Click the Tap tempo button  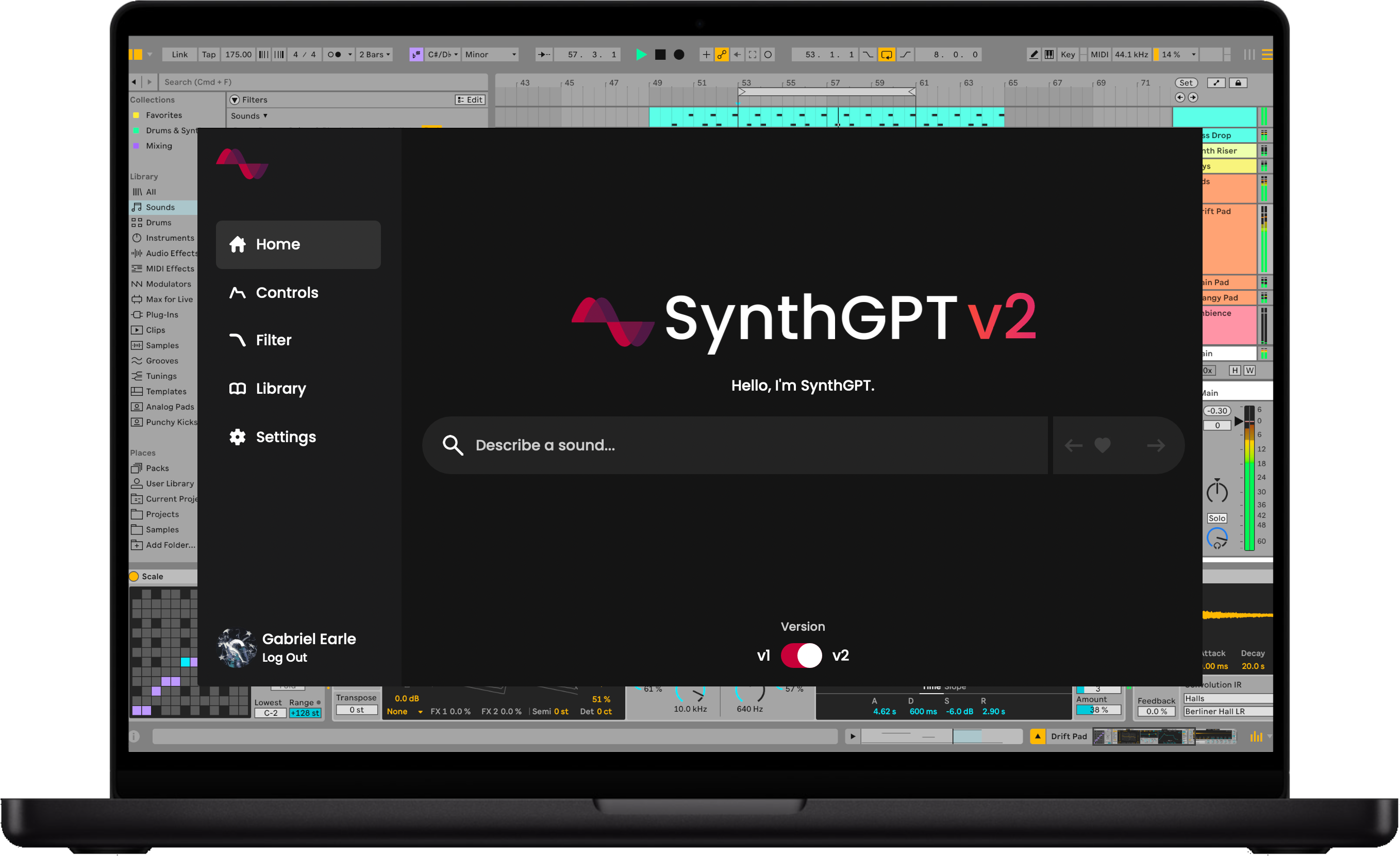(209, 55)
